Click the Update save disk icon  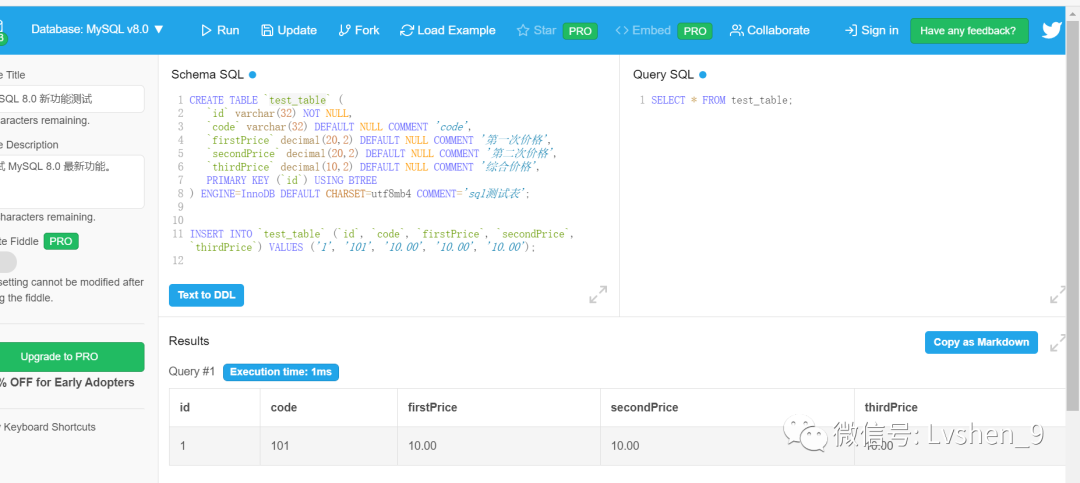267,30
